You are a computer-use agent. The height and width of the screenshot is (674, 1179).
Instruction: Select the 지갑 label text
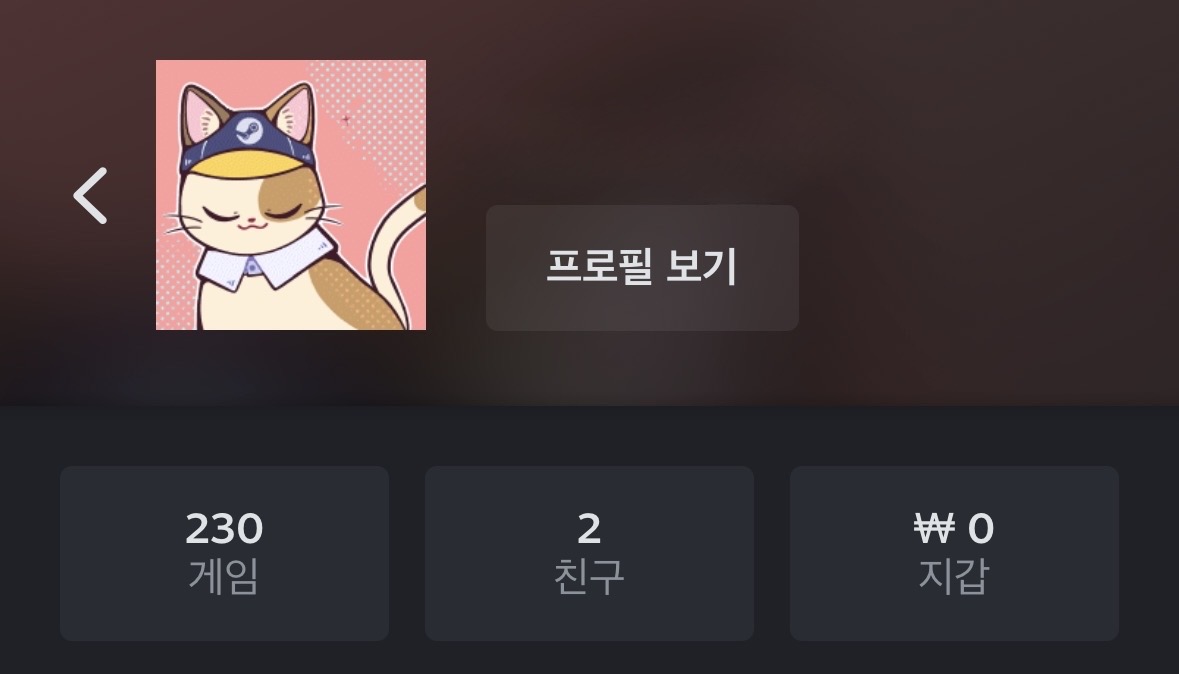tap(953, 576)
